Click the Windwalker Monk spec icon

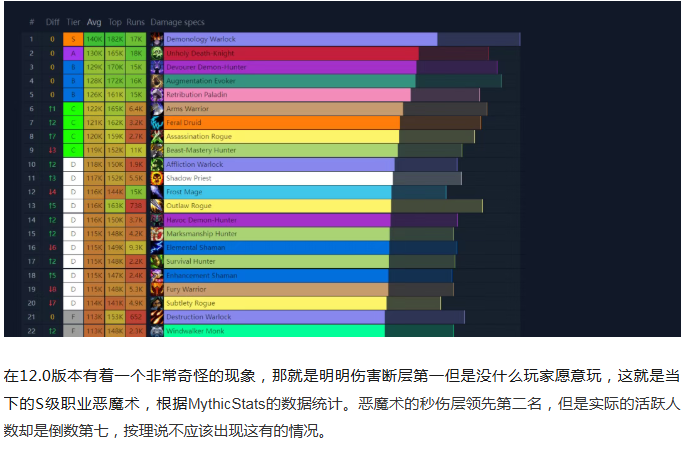pyautogui.click(x=157, y=330)
